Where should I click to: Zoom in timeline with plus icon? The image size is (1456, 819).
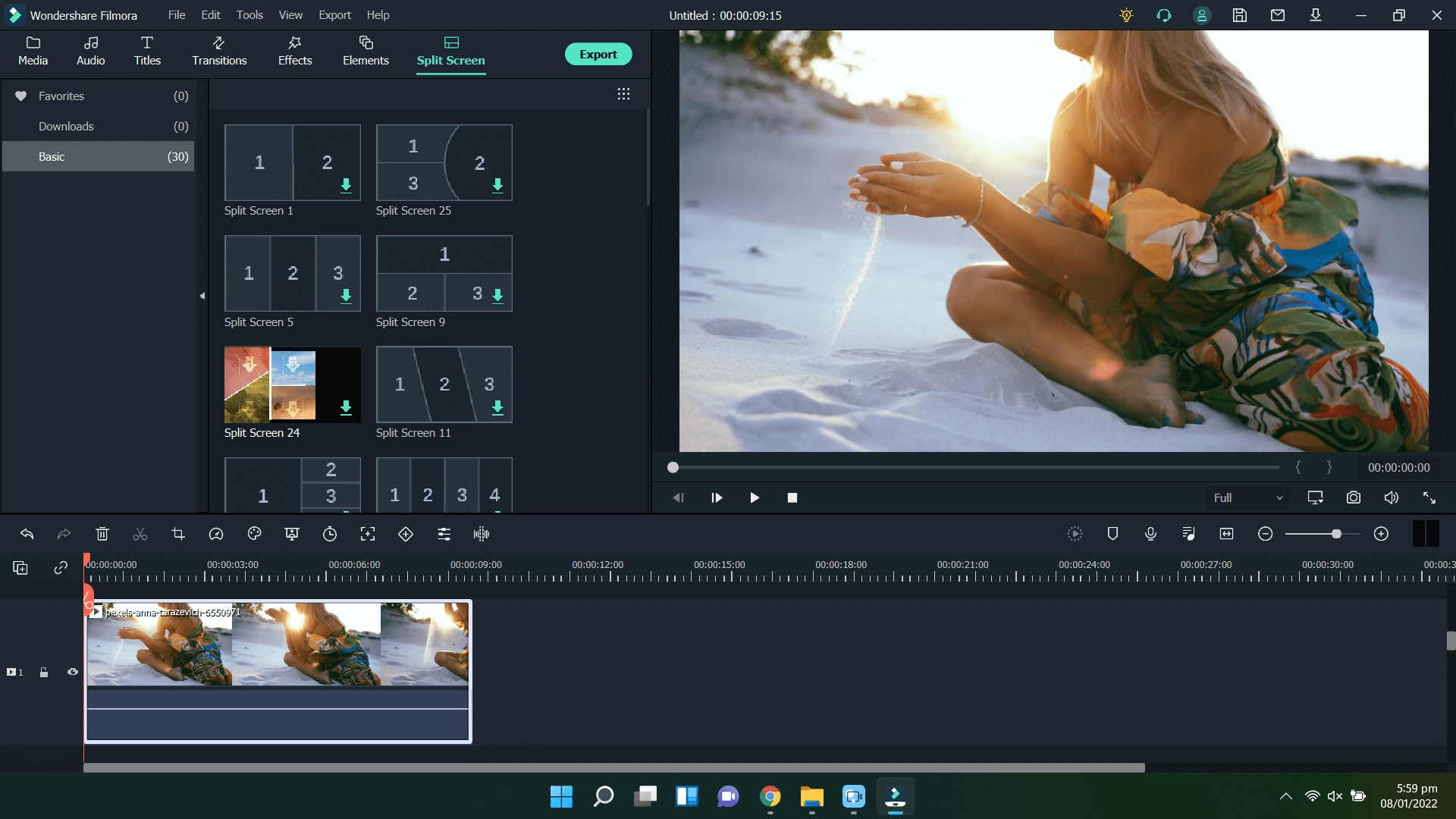pyautogui.click(x=1381, y=534)
